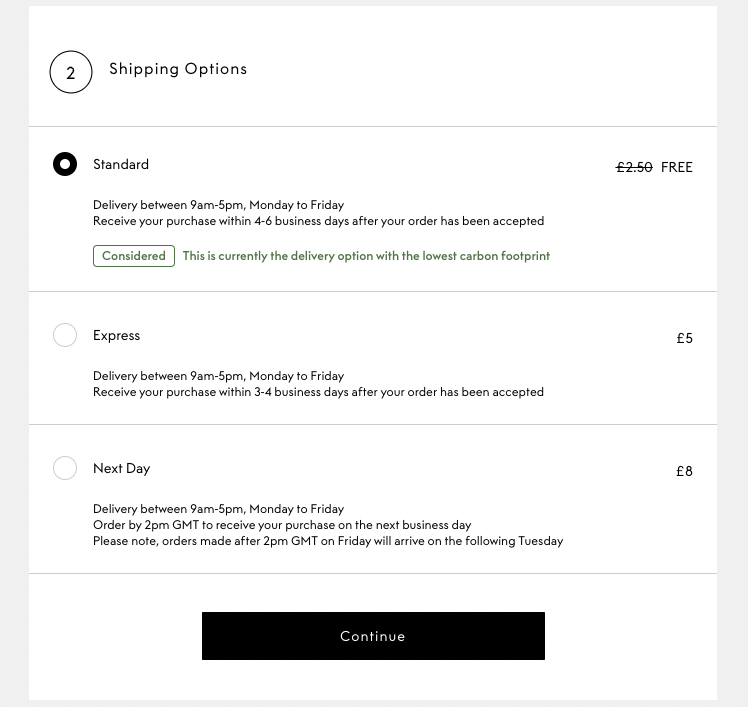Click Standard's 9am-5pm delivery time text
Viewport: 748px width, 707px height.
(x=218, y=205)
